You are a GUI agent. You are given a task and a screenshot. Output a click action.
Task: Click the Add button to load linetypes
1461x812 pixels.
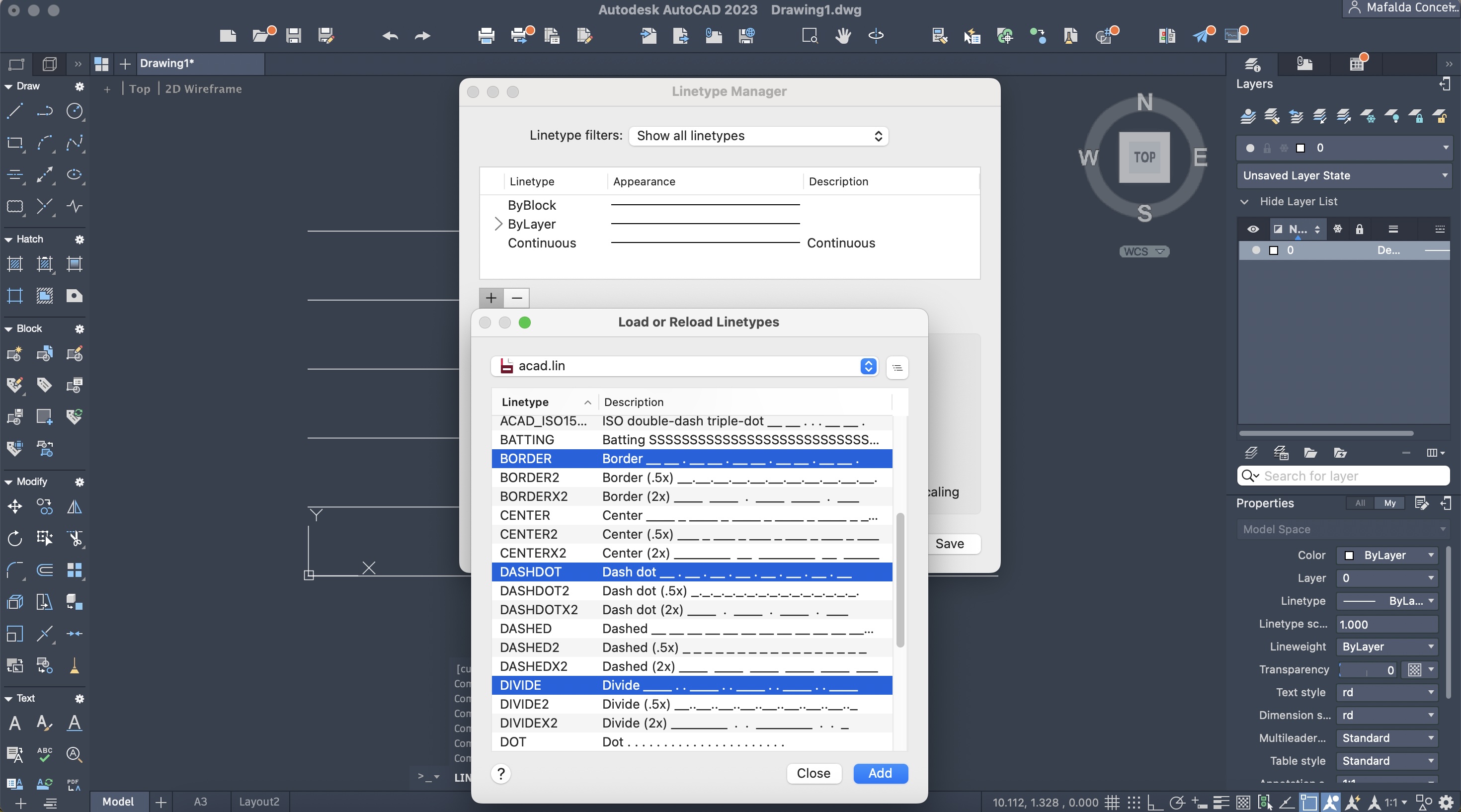point(880,773)
